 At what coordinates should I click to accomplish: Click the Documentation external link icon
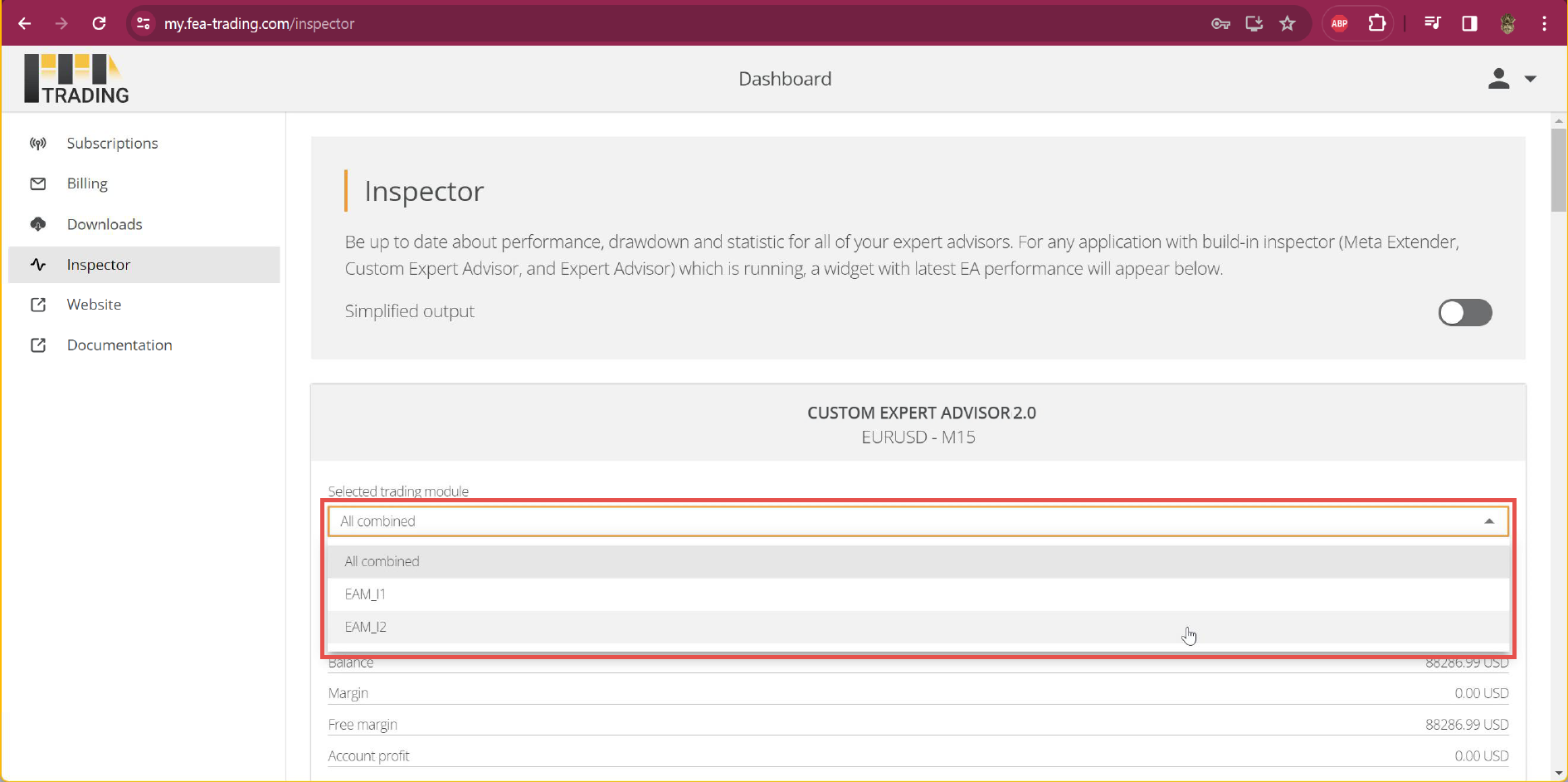pyautogui.click(x=38, y=345)
